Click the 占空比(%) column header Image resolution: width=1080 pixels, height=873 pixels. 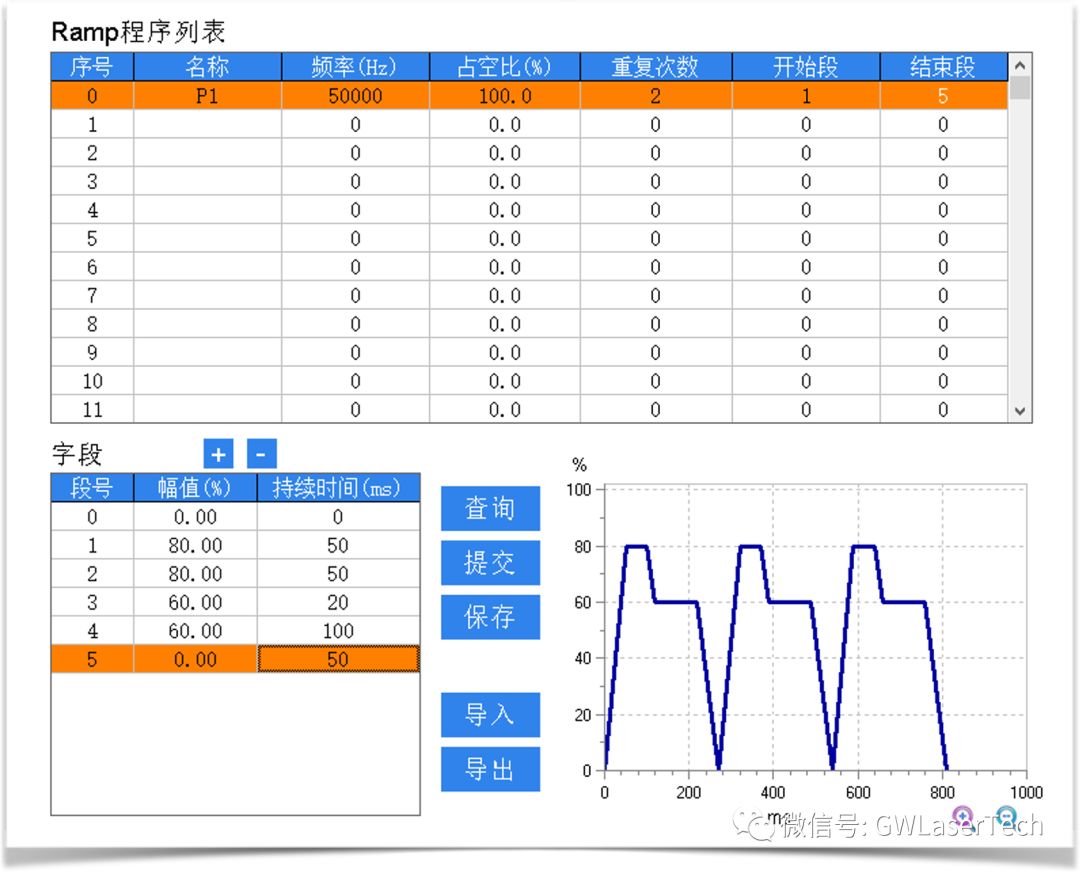(505, 67)
